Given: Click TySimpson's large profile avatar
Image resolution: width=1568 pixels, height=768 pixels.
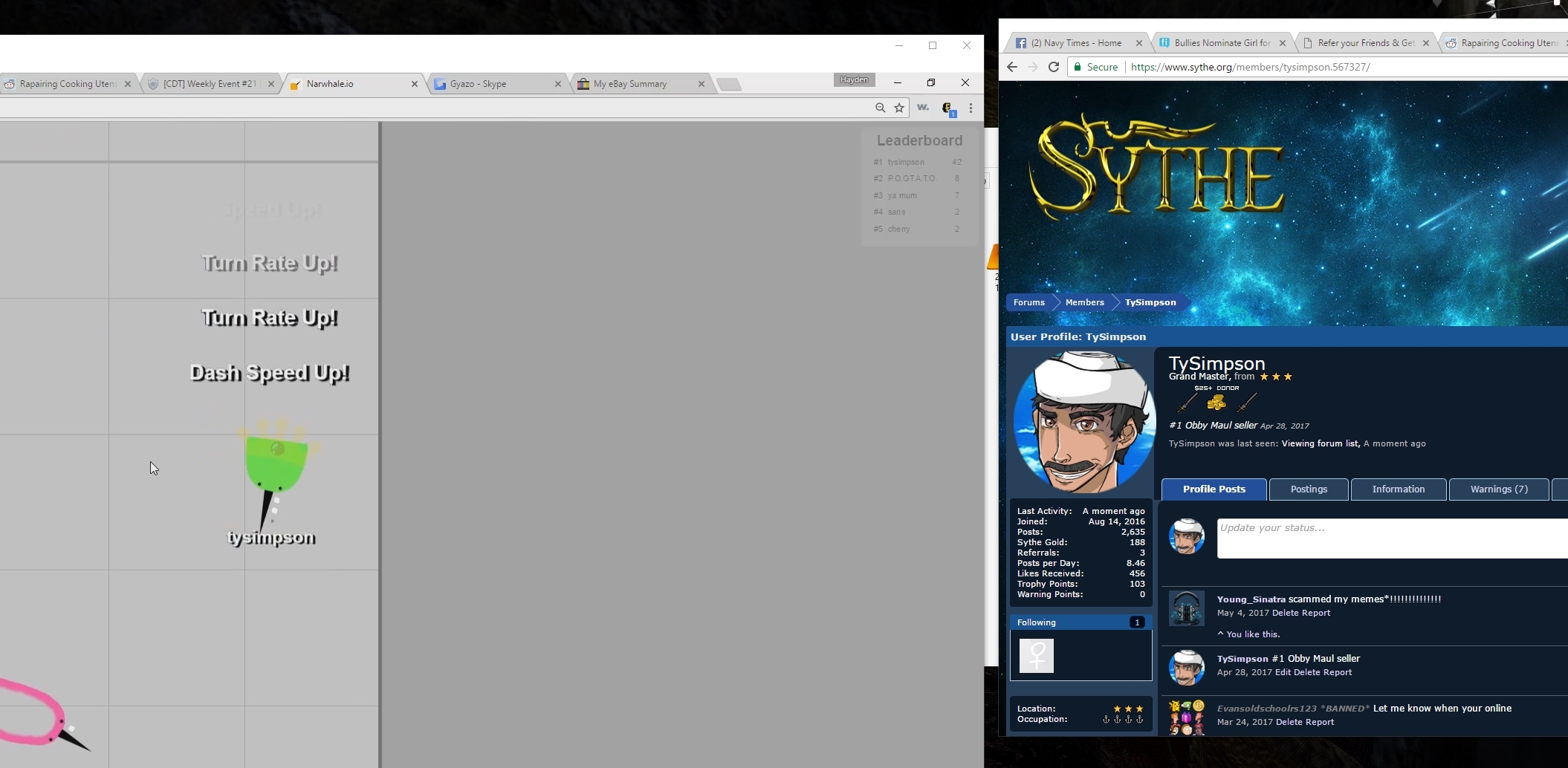Looking at the screenshot, I should pyautogui.click(x=1084, y=423).
